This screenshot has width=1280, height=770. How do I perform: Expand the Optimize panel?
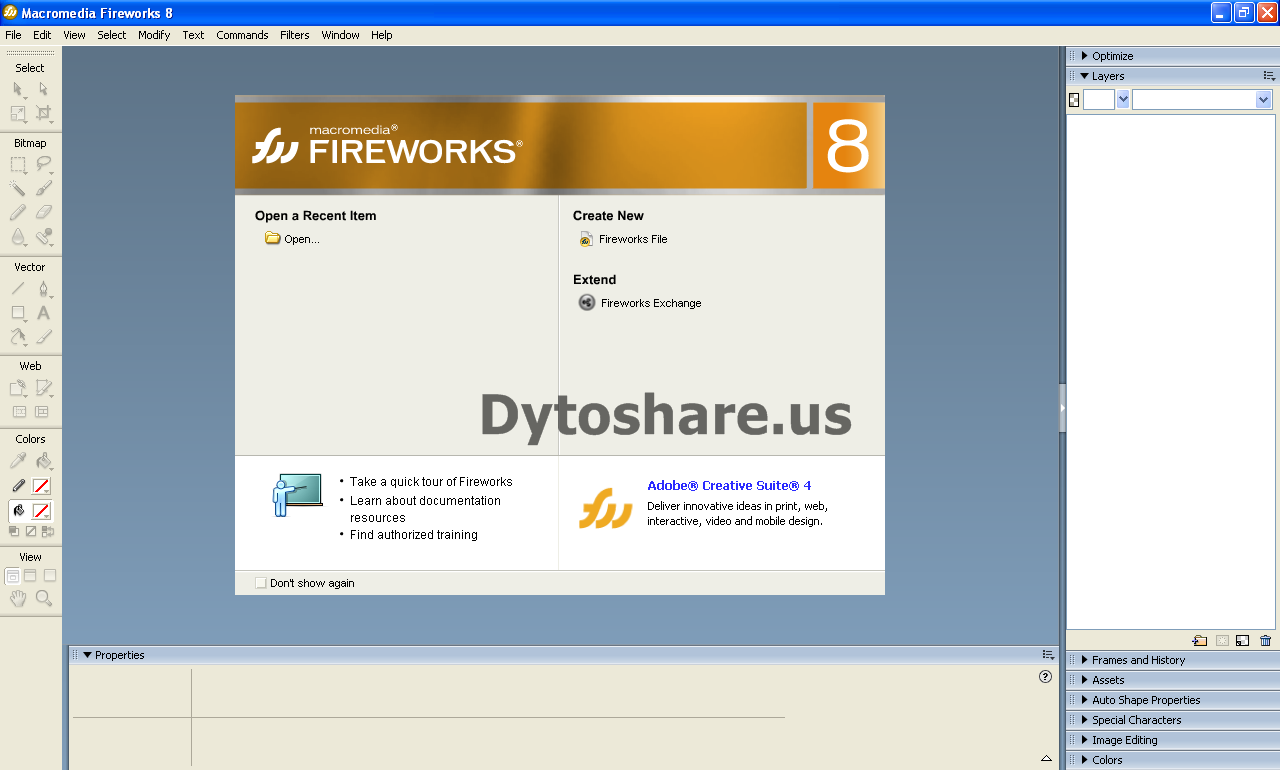pos(1084,55)
